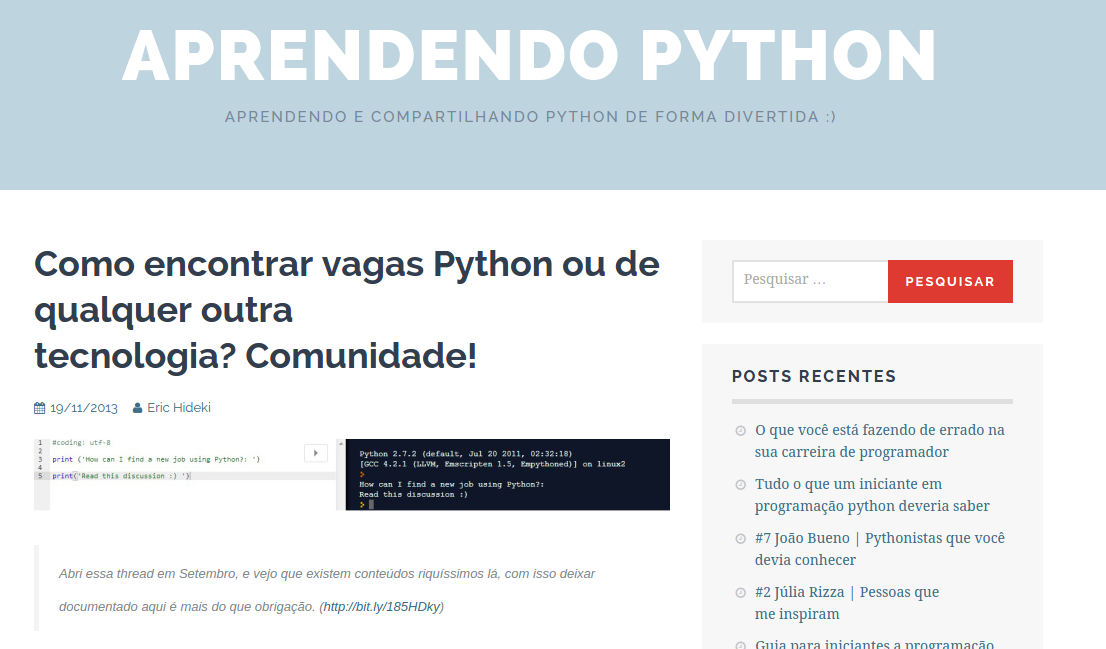Open 'Guia para iniciantes a programação' post
The width and height of the screenshot is (1106, 649).
874,643
